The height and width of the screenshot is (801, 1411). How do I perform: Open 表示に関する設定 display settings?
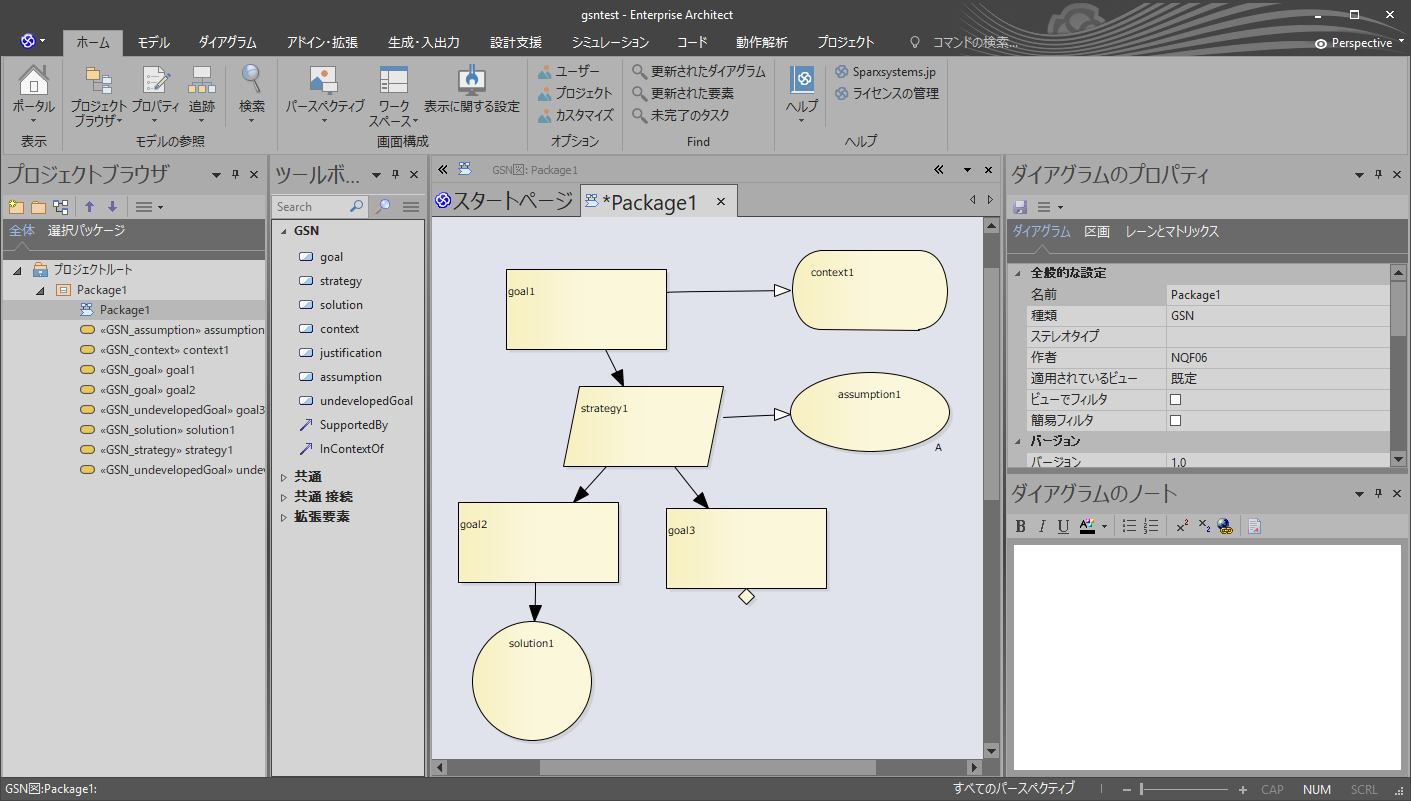pyautogui.click(x=471, y=92)
